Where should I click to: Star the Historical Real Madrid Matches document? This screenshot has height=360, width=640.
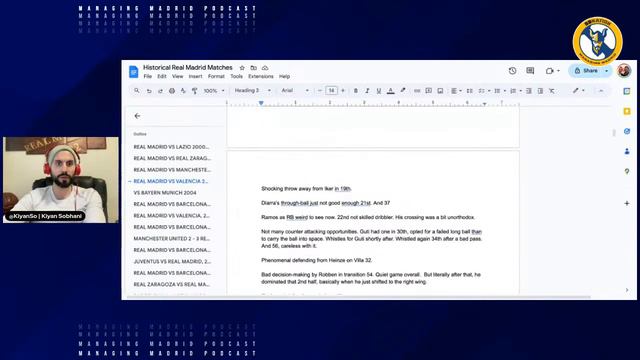tap(242, 68)
